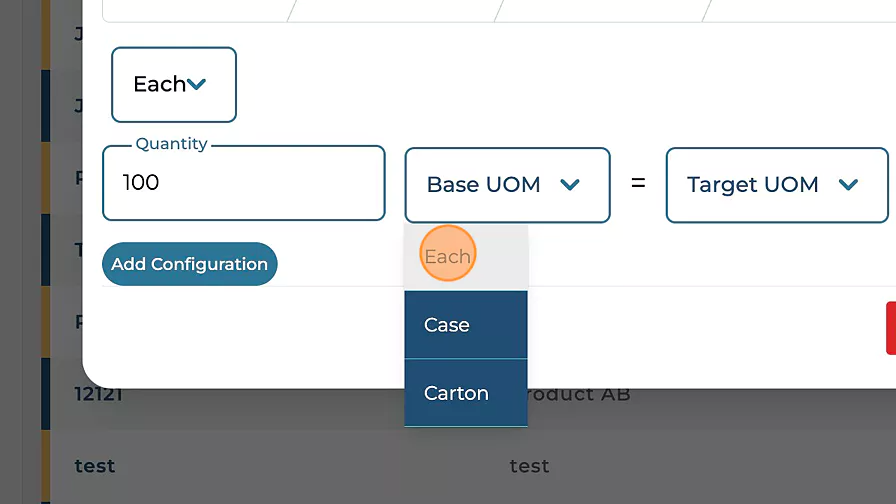The width and height of the screenshot is (896, 504).
Task: Open the Each unit selector box
Action: (x=173, y=85)
